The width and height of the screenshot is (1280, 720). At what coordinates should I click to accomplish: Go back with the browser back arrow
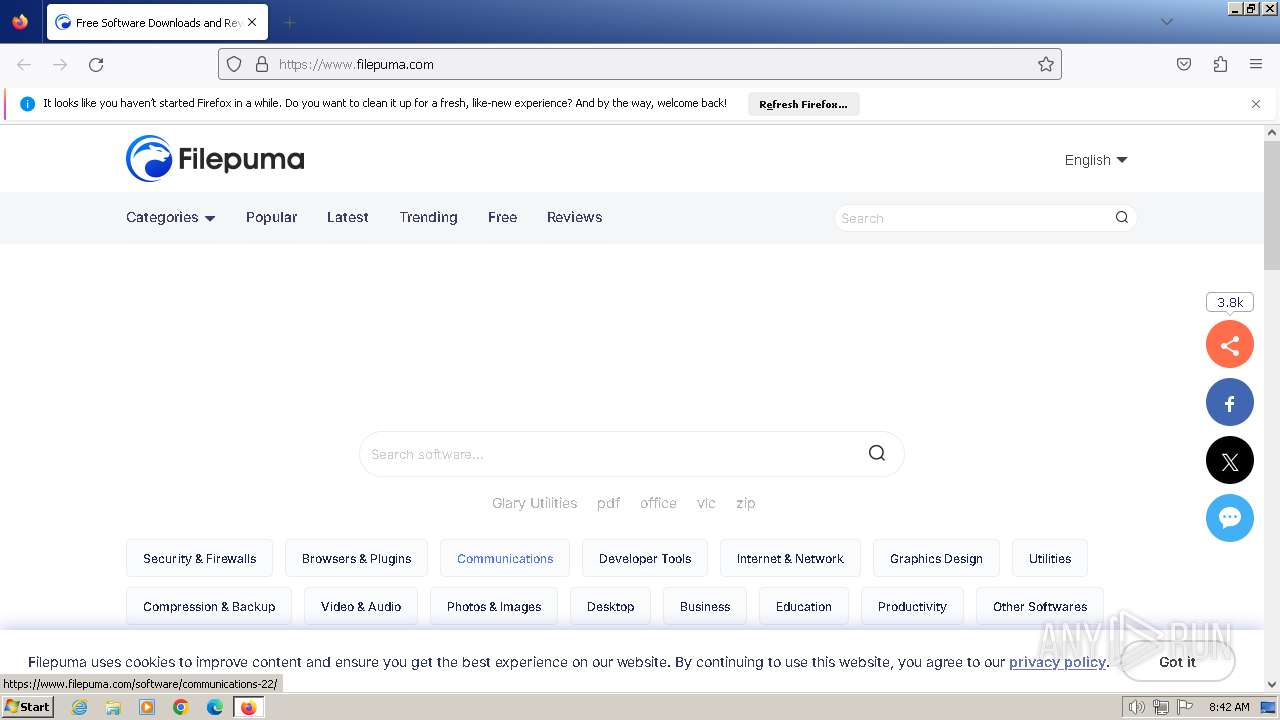point(24,64)
